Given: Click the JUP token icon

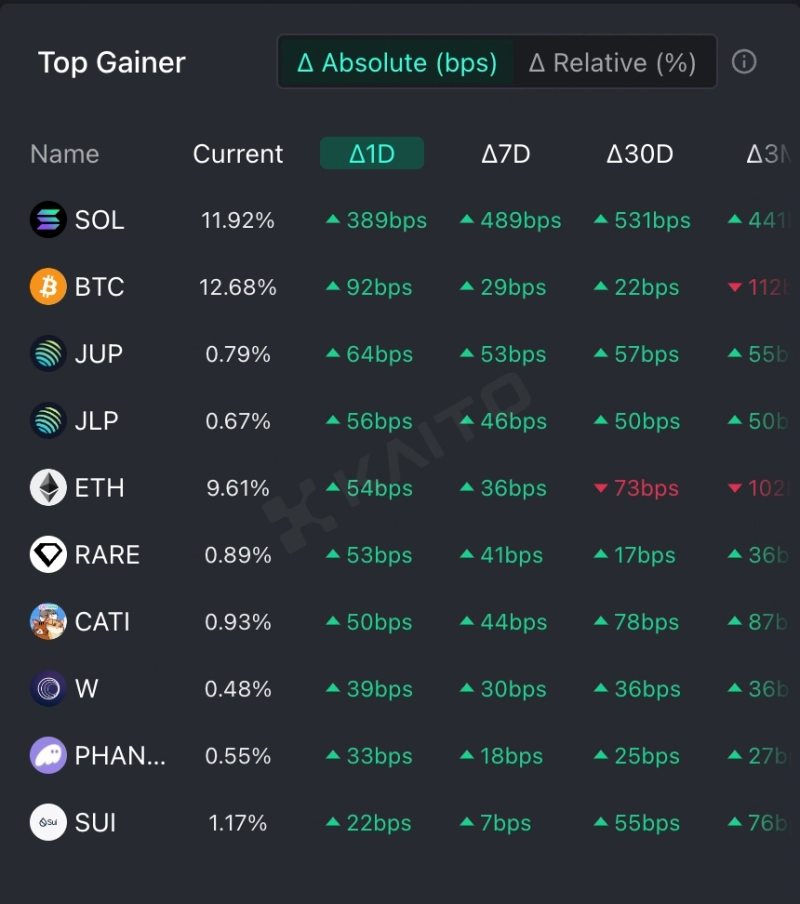Looking at the screenshot, I should [48, 354].
